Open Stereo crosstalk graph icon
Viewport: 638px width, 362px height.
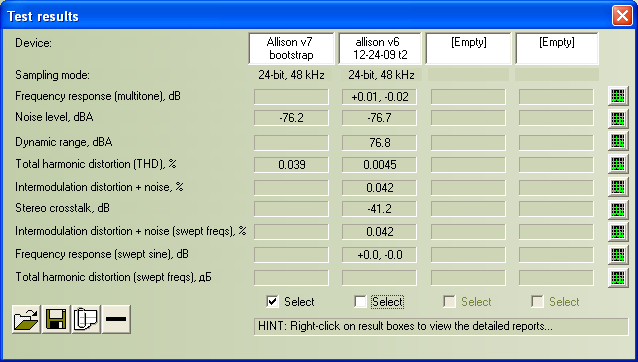point(618,209)
